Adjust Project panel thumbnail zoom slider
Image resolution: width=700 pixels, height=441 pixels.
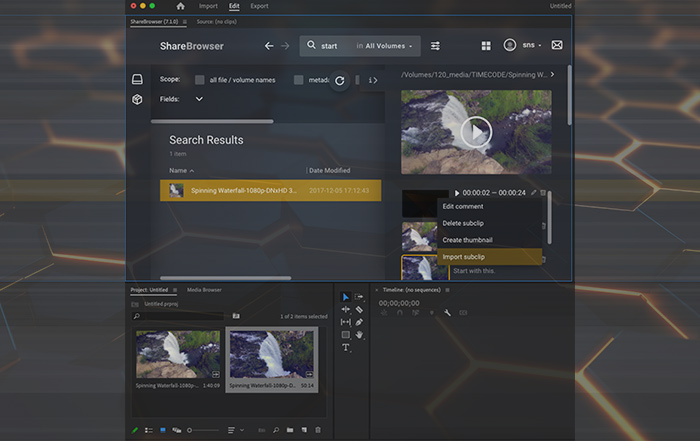[x=203, y=430]
